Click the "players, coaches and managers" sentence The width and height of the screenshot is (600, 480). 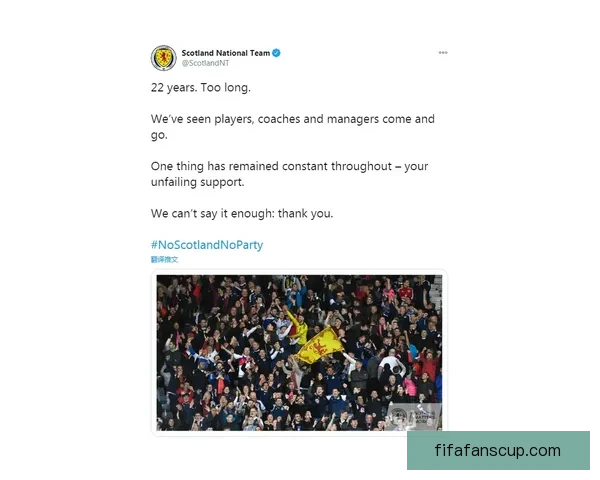coord(293,127)
